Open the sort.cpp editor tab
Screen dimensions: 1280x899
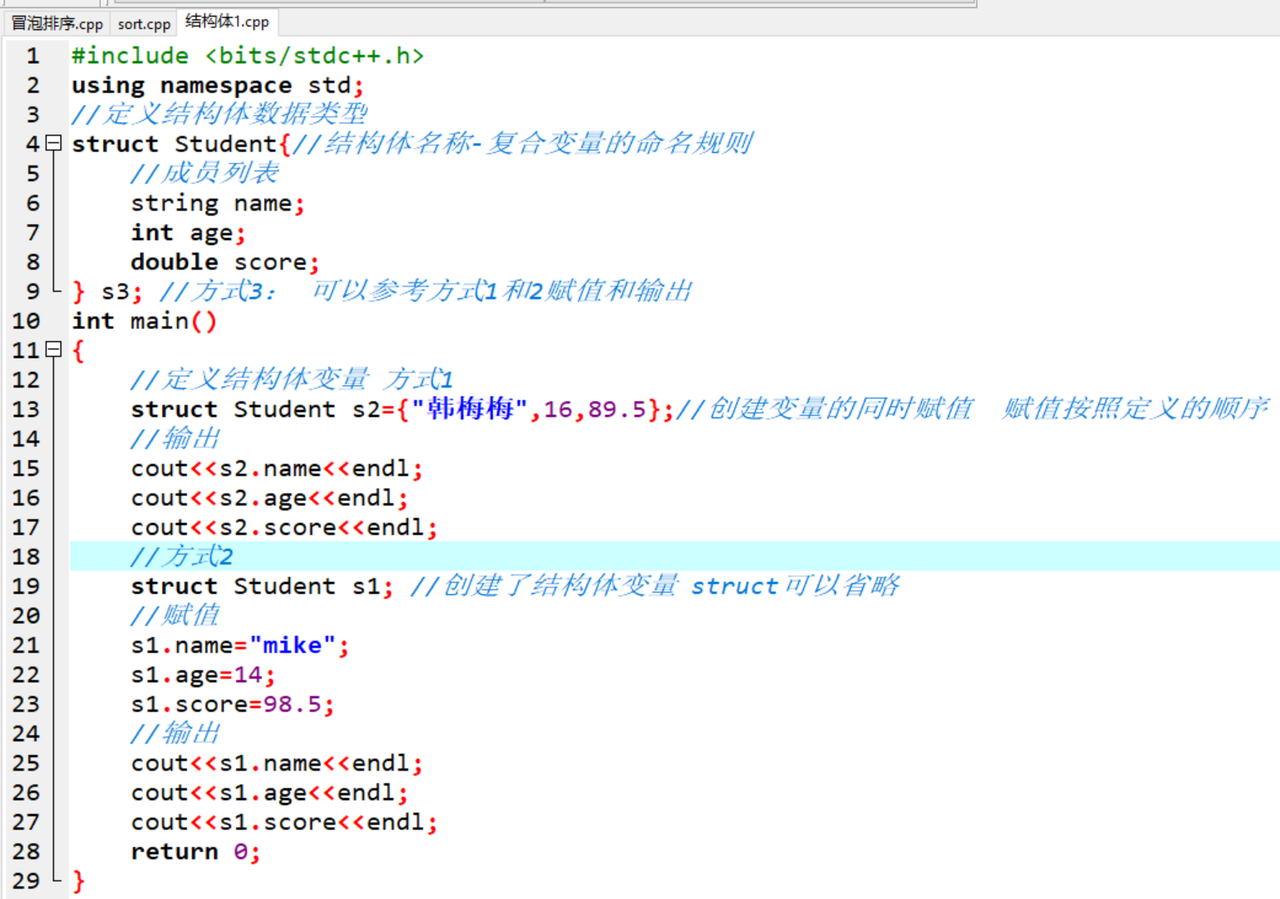tap(144, 23)
